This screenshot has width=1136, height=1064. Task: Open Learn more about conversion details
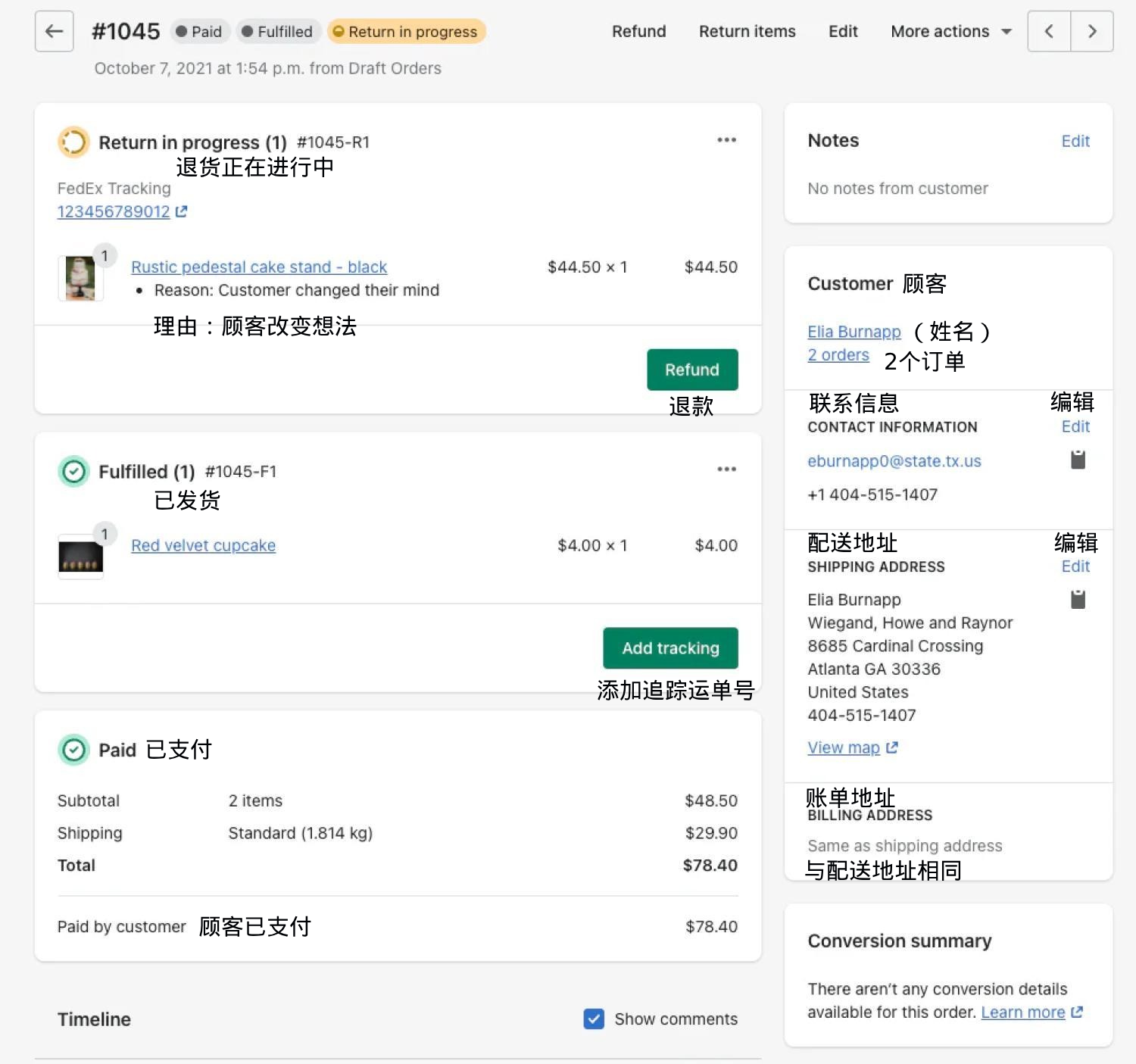point(1023,1012)
